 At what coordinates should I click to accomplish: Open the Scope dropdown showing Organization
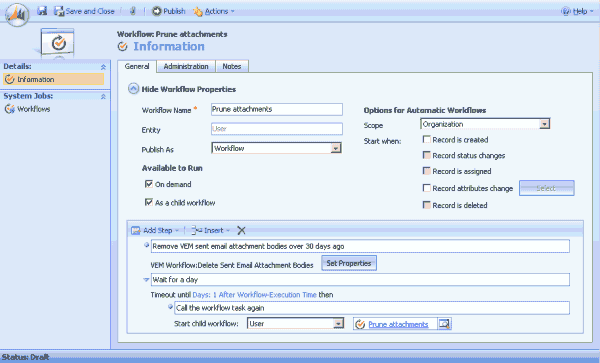(x=485, y=124)
